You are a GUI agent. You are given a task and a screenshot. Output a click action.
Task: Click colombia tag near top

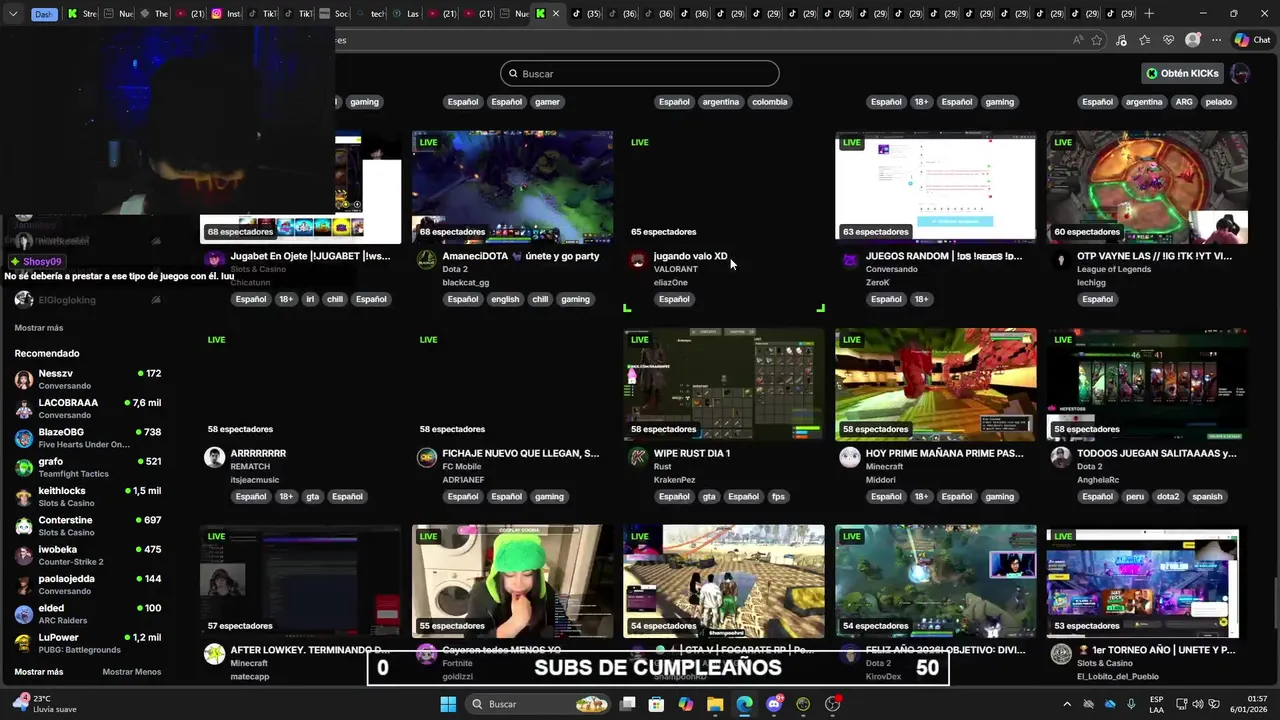pyautogui.click(x=769, y=102)
